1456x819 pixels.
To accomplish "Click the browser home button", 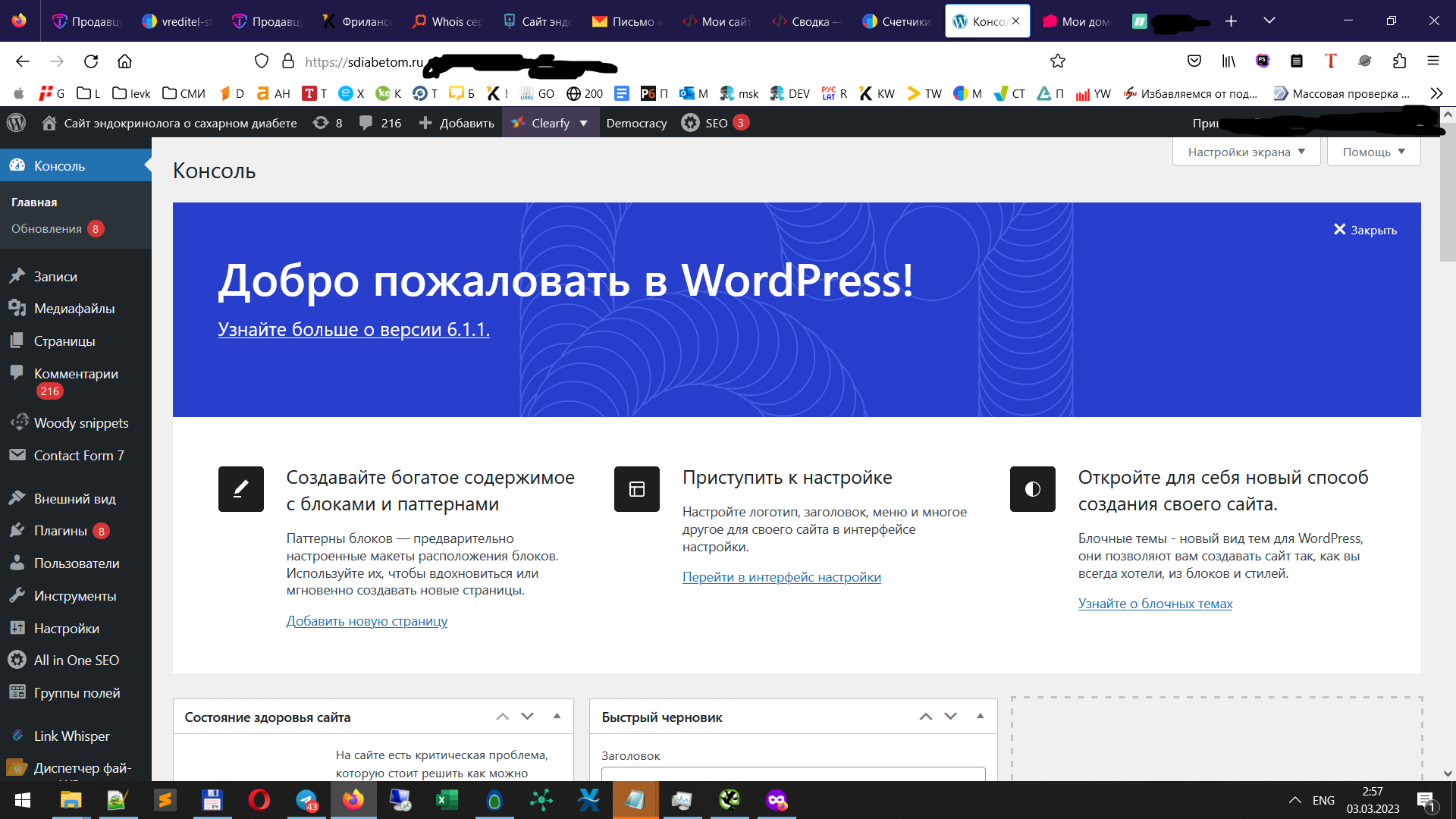I will coord(125,61).
